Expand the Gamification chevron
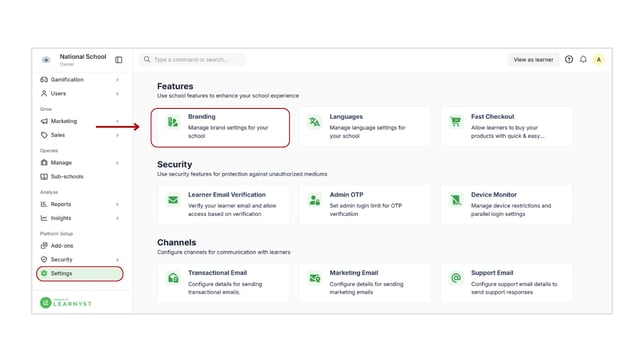Image resolution: width=644 pixels, height=362 pixels. (x=117, y=80)
